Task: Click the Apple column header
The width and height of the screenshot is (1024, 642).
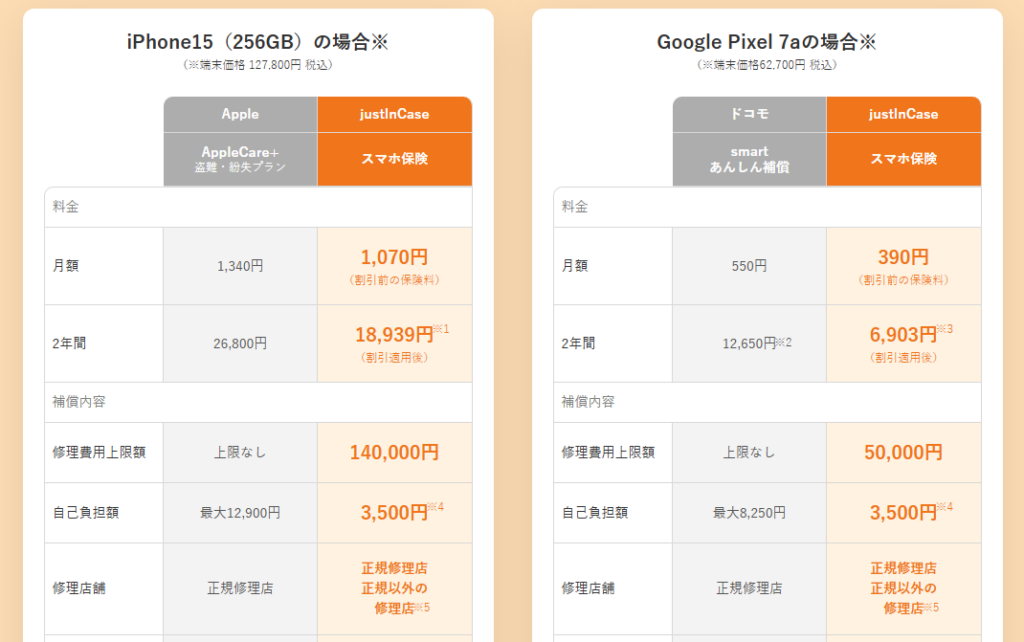Action: (240, 114)
